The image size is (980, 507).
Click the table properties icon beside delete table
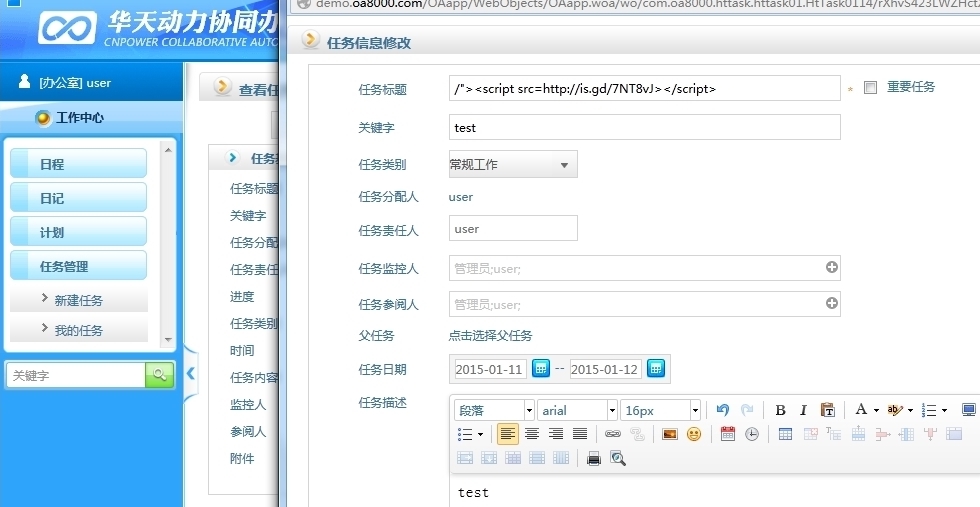(x=834, y=434)
